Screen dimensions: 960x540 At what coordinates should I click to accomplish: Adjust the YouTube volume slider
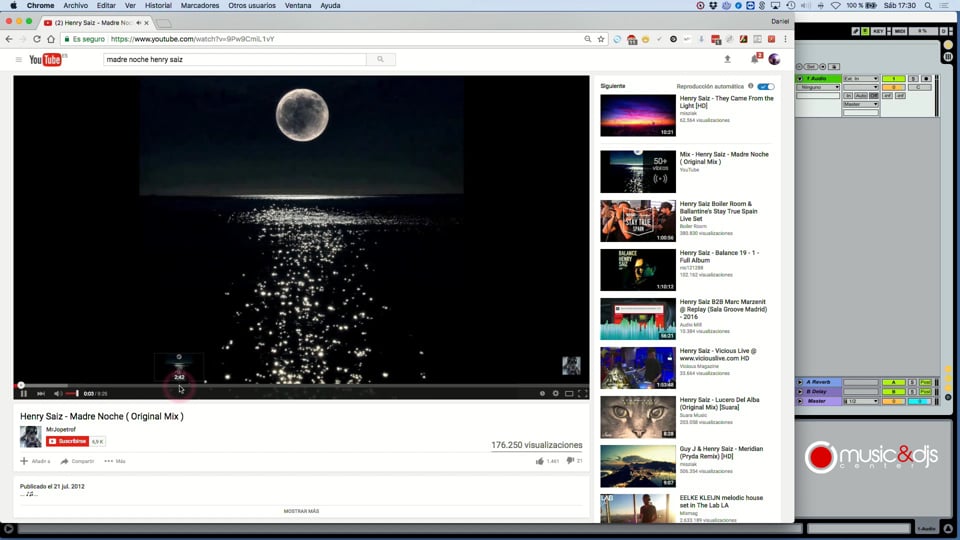72,394
